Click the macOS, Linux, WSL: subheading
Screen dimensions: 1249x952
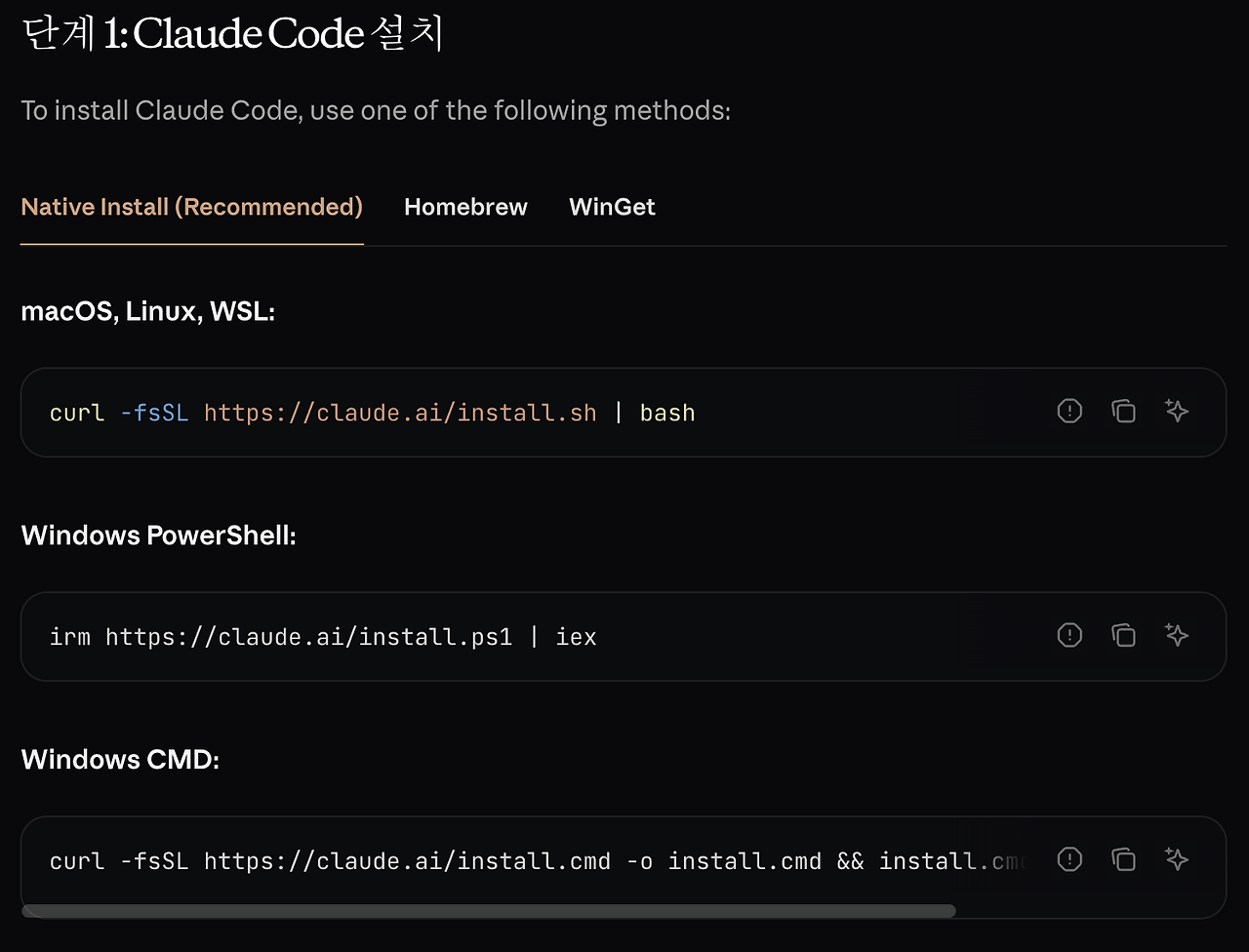coord(147,312)
